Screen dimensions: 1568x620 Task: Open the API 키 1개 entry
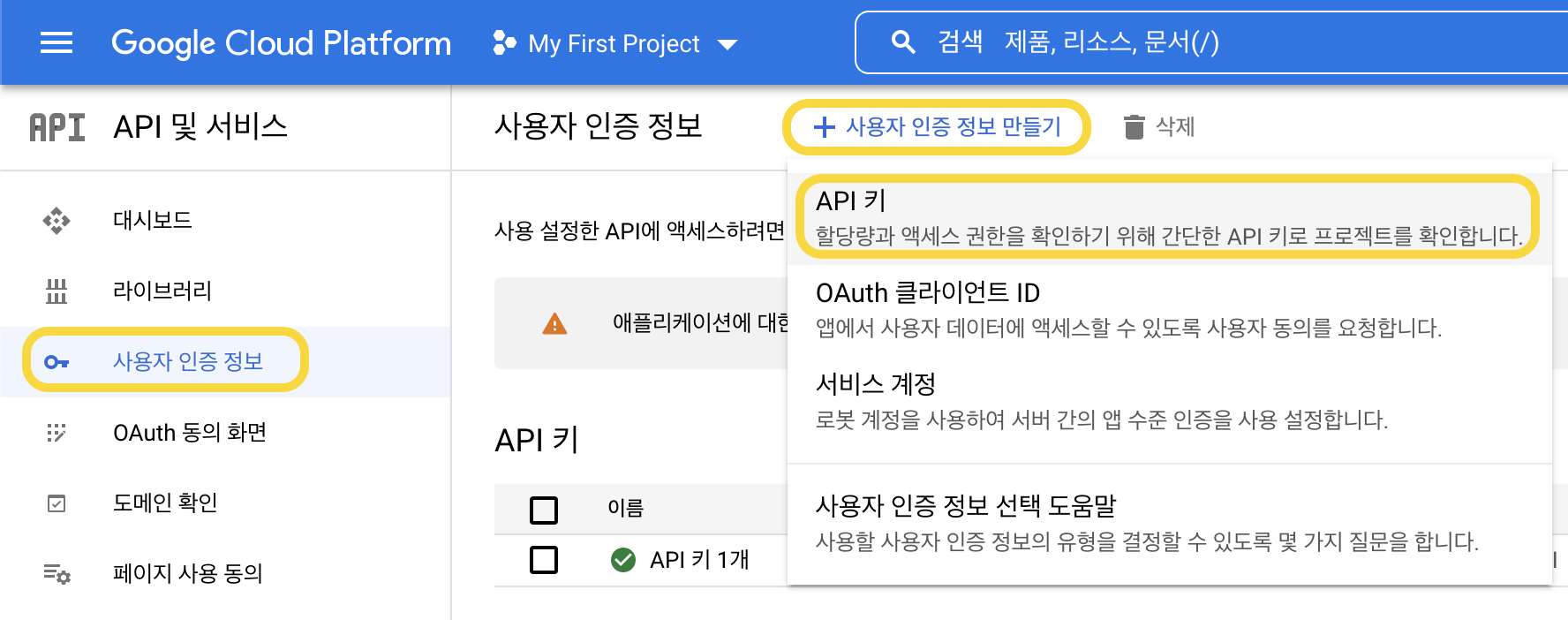(699, 559)
